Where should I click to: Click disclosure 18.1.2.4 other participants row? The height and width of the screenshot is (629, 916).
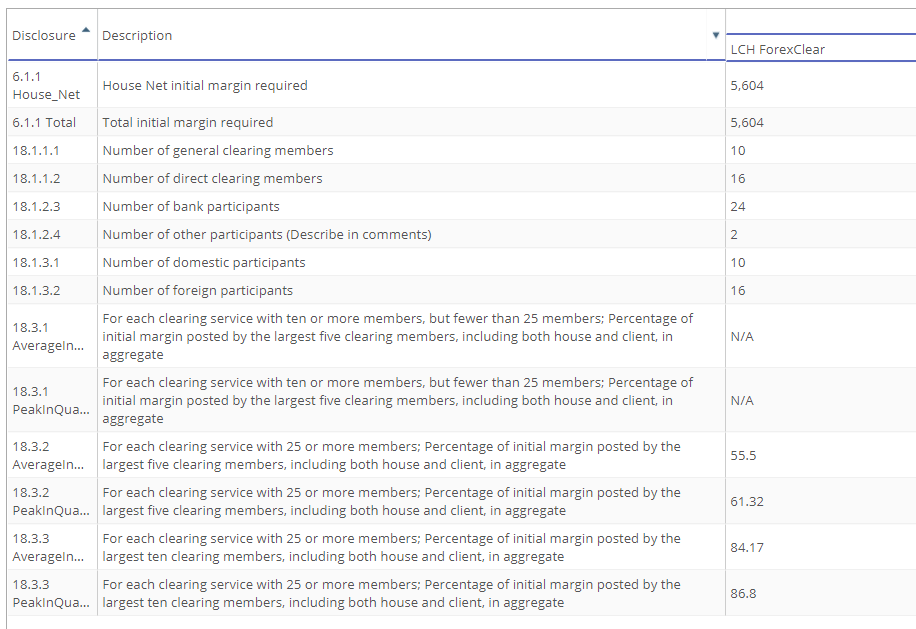[x=462, y=234]
